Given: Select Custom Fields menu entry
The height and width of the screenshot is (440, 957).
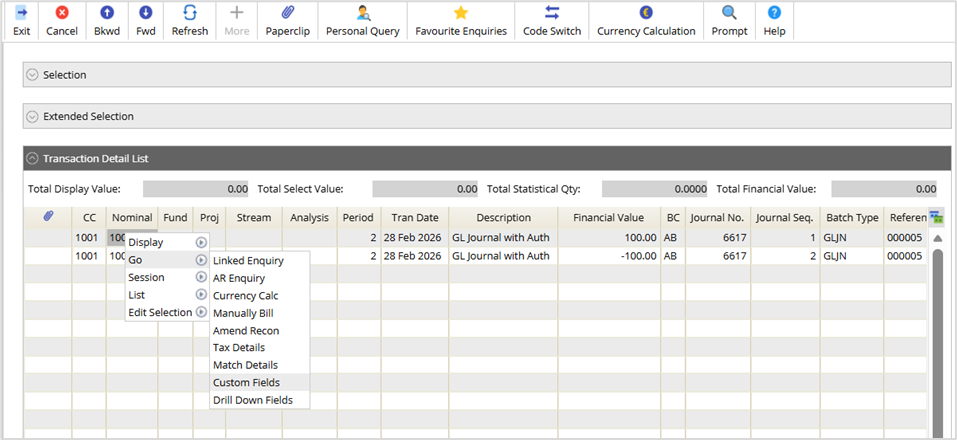Looking at the screenshot, I should pyautogui.click(x=259, y=383).
